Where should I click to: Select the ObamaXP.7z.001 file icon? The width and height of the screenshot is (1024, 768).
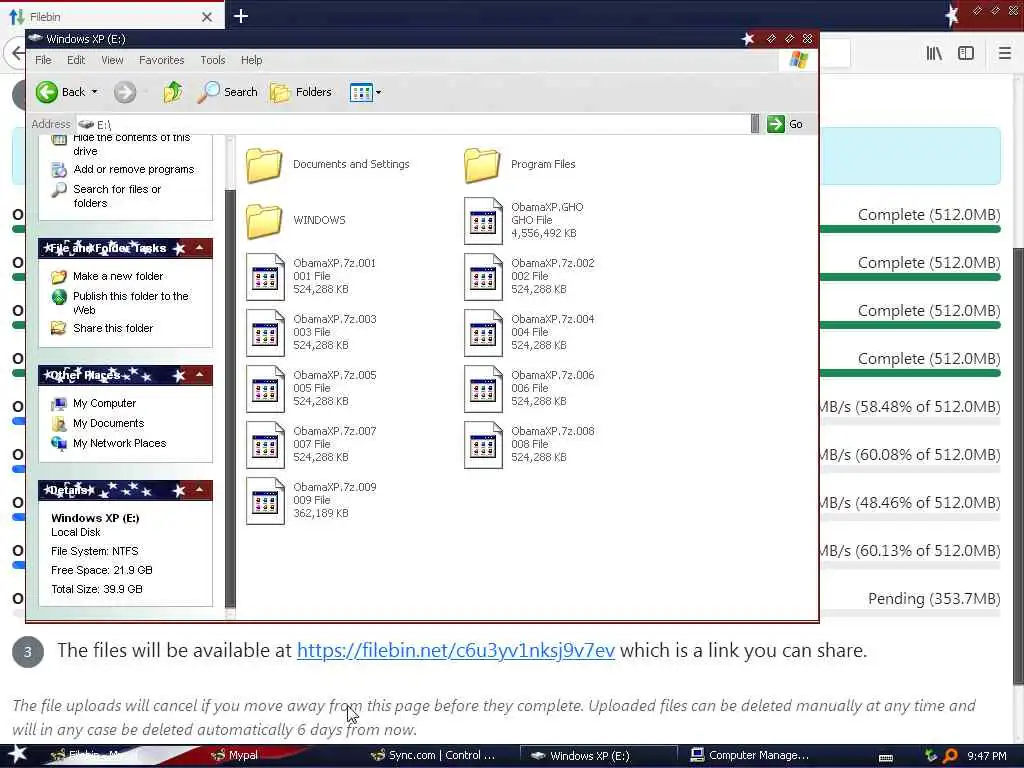(x=265, y=277)
